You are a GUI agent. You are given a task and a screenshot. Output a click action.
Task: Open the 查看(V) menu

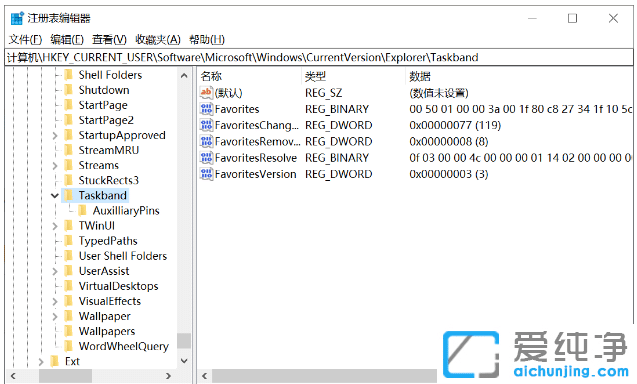coord(109,39)
